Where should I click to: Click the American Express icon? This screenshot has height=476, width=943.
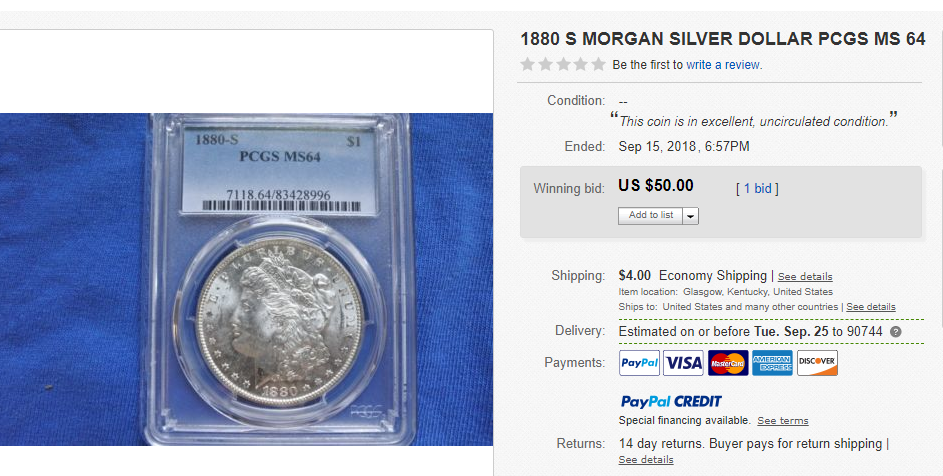pos(772,363)
